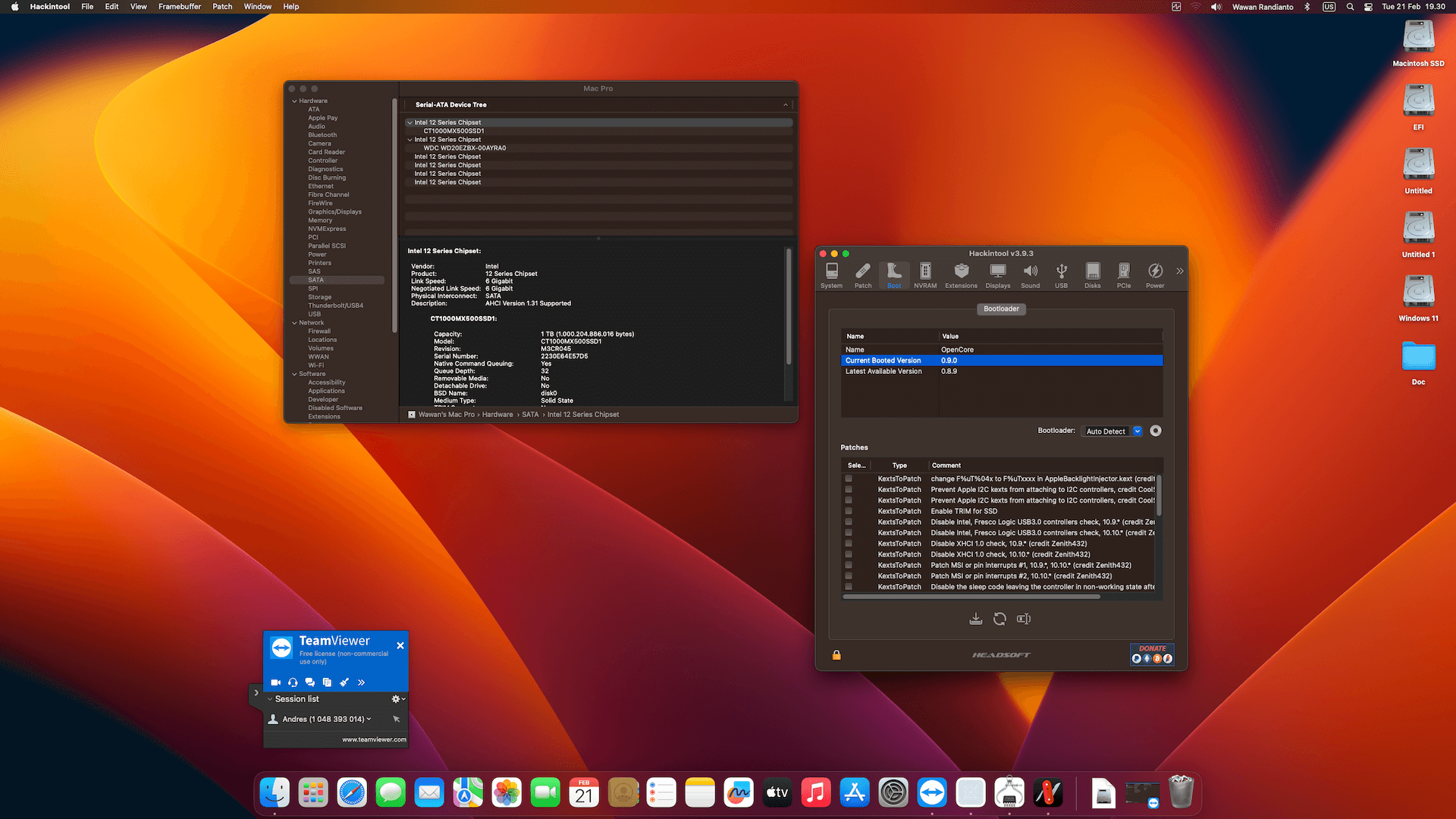The image size is (1456, 819).
Task: Collapse the Serial-ATA Device Tree header chevron
Action: 786,105
